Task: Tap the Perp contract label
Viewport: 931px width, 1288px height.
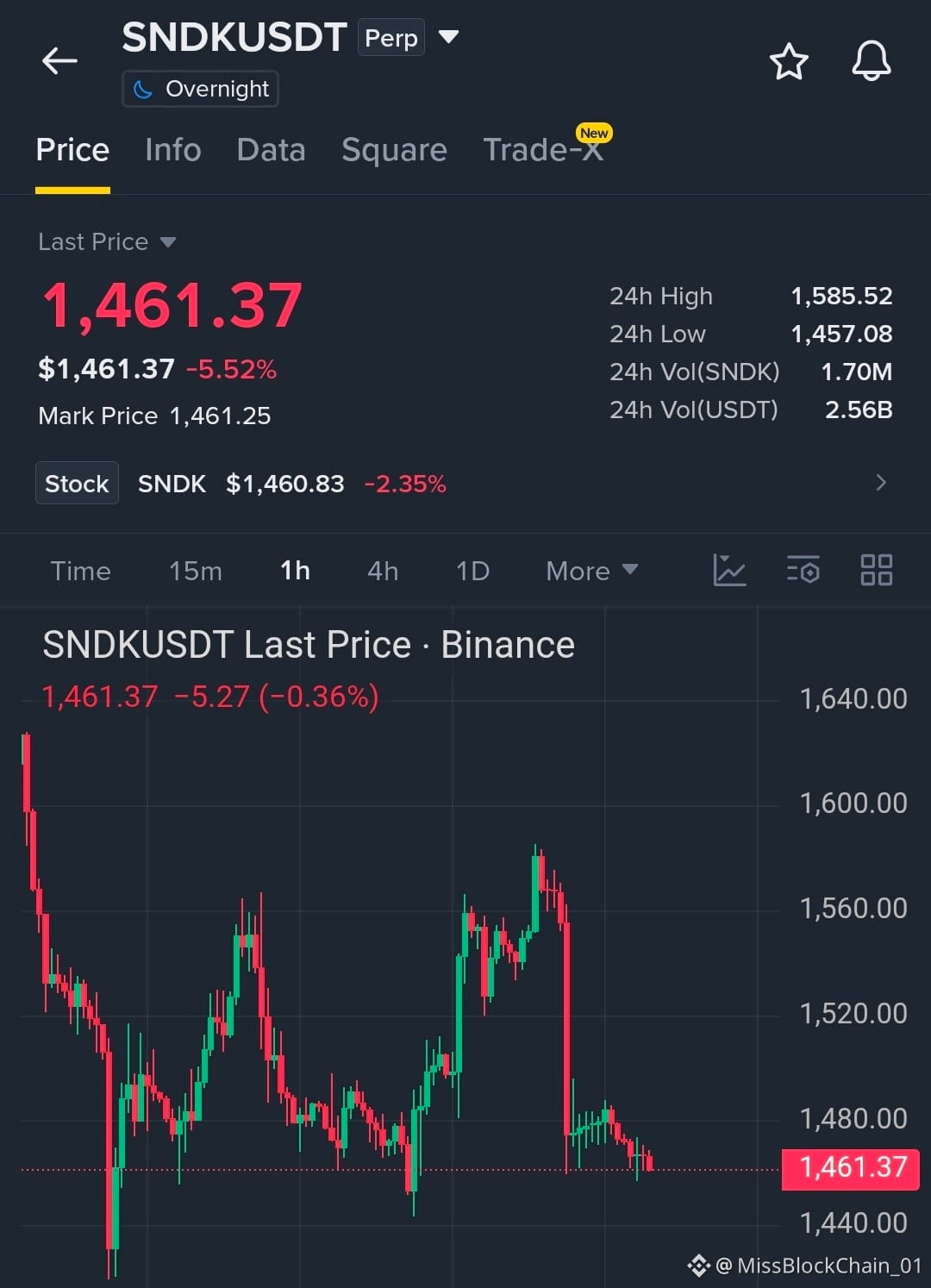Action: (x=391, y=38)
